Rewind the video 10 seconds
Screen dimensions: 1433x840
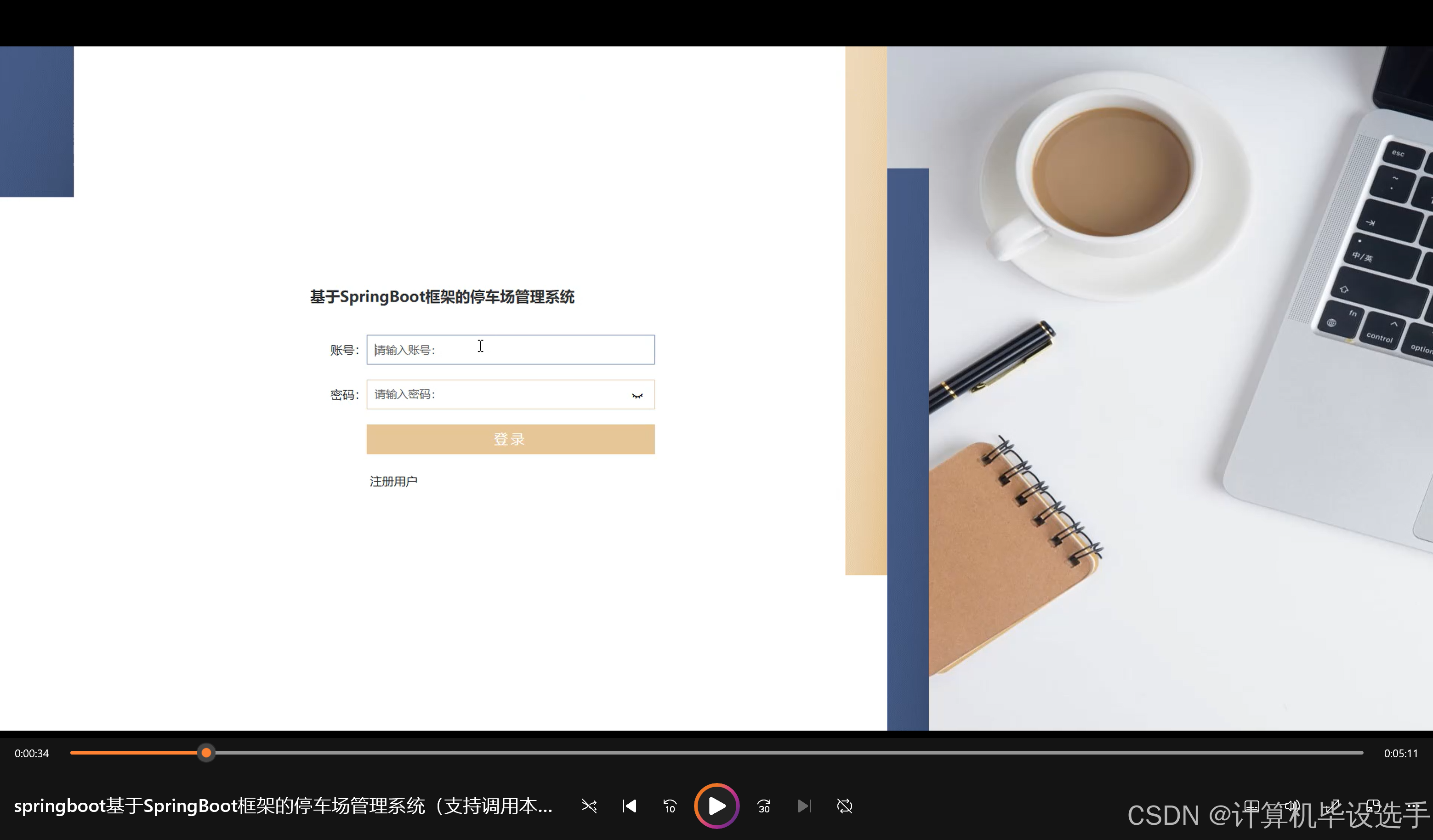669,806
